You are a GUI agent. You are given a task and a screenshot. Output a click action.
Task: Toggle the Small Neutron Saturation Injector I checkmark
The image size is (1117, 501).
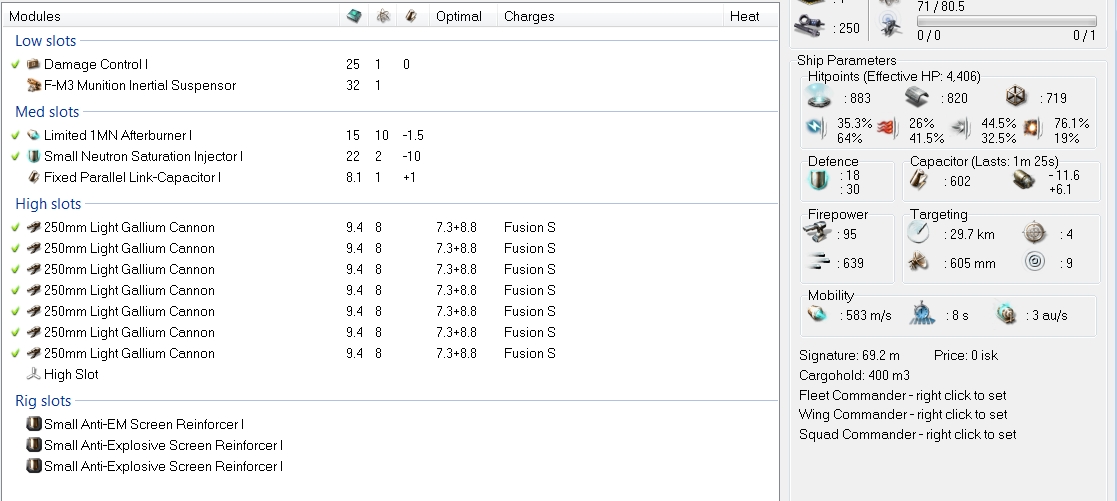(x=16, y=156)
